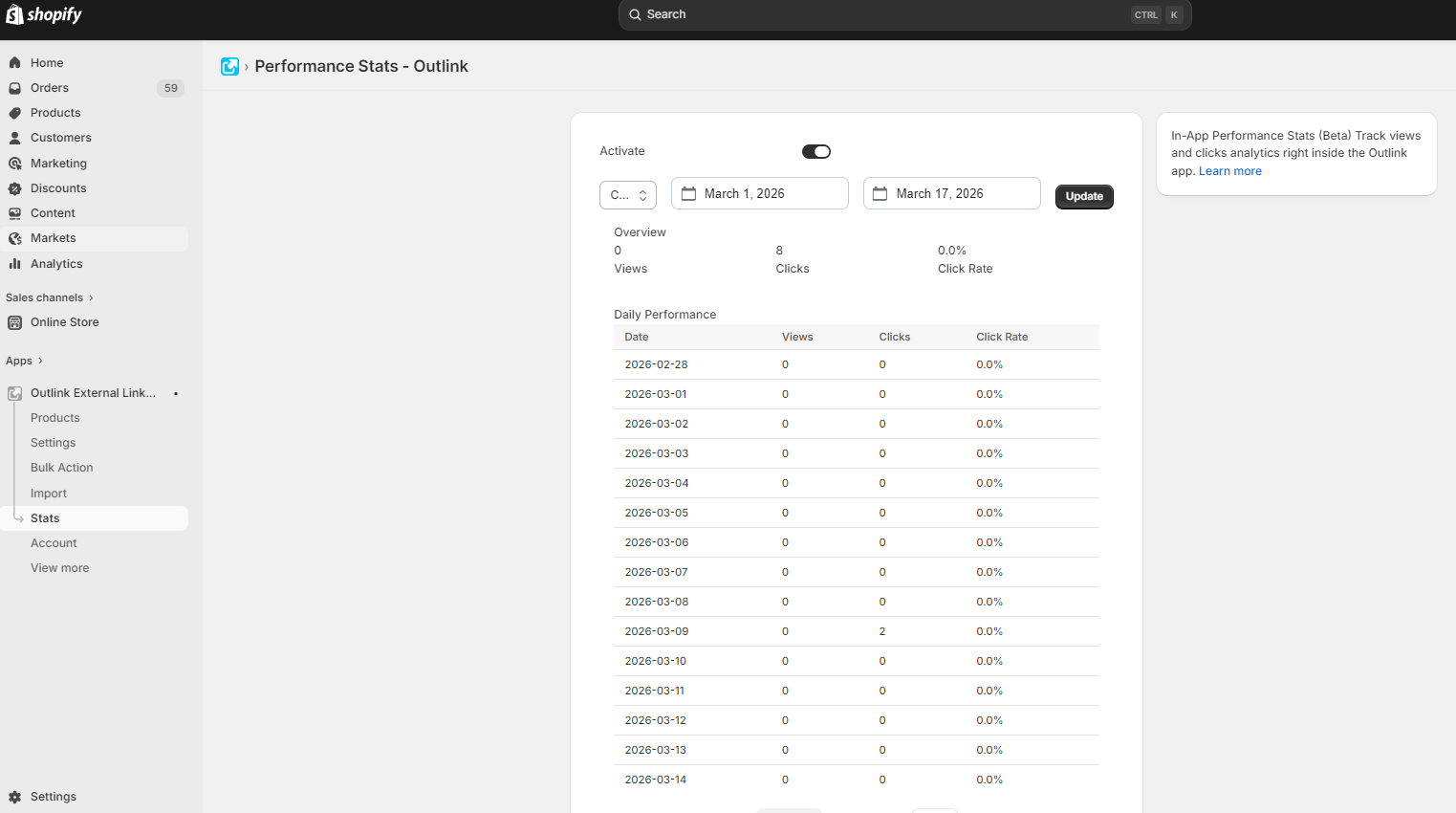Image resolution: width=1456 pixels, height=813 pixels.
Task: Open the Markets menu item
Action: (95, 238)
